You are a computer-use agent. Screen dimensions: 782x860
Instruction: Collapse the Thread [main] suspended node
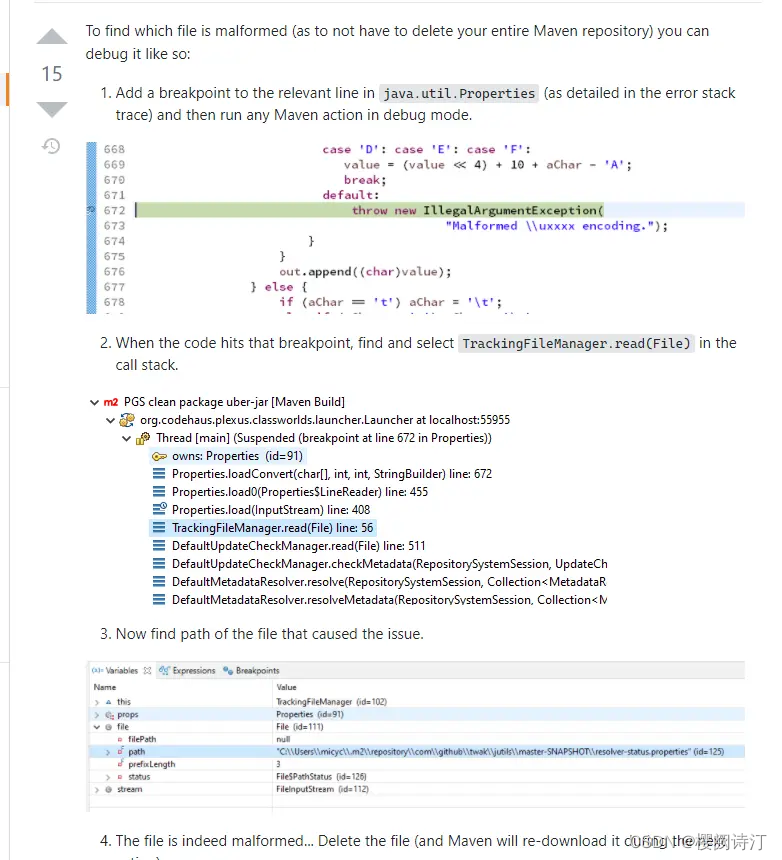126,439
